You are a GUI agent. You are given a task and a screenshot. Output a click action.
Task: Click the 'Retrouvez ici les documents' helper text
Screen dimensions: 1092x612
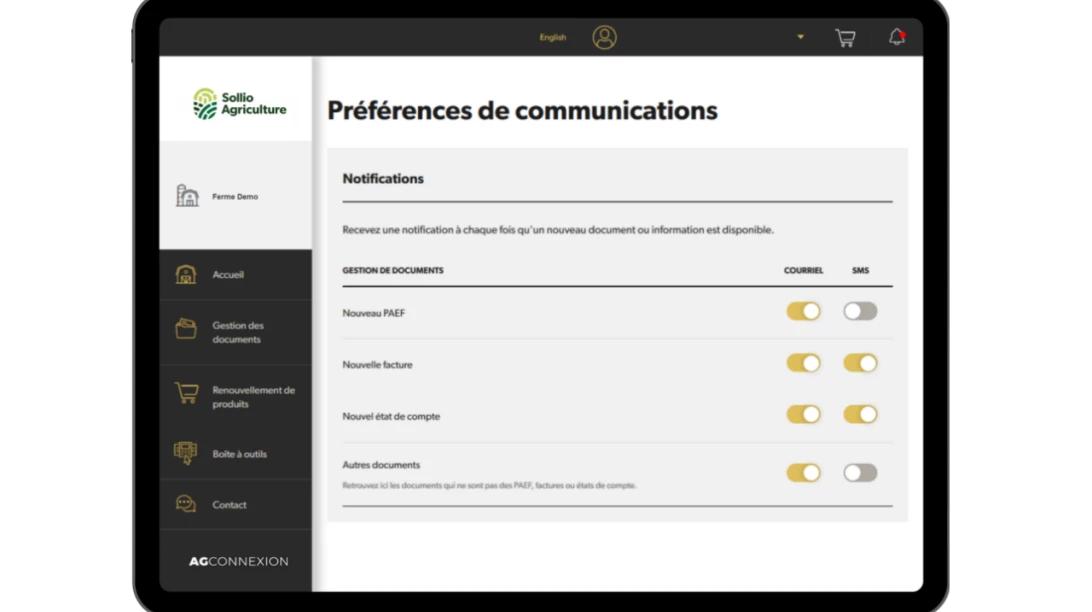489,485
